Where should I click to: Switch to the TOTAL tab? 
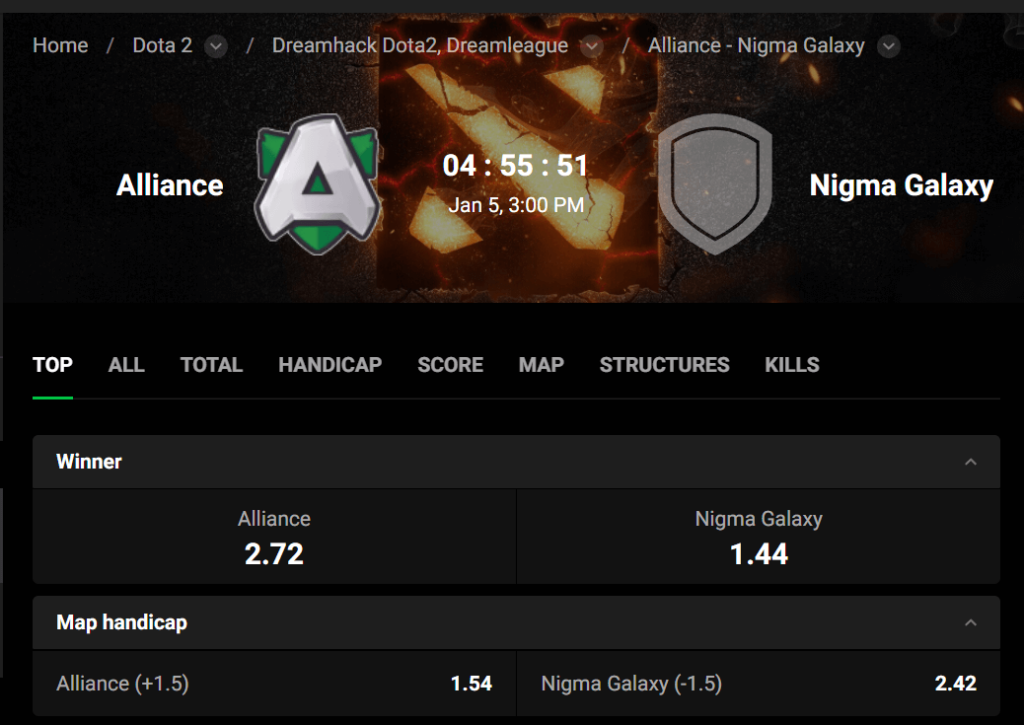[x=211, y=365]
